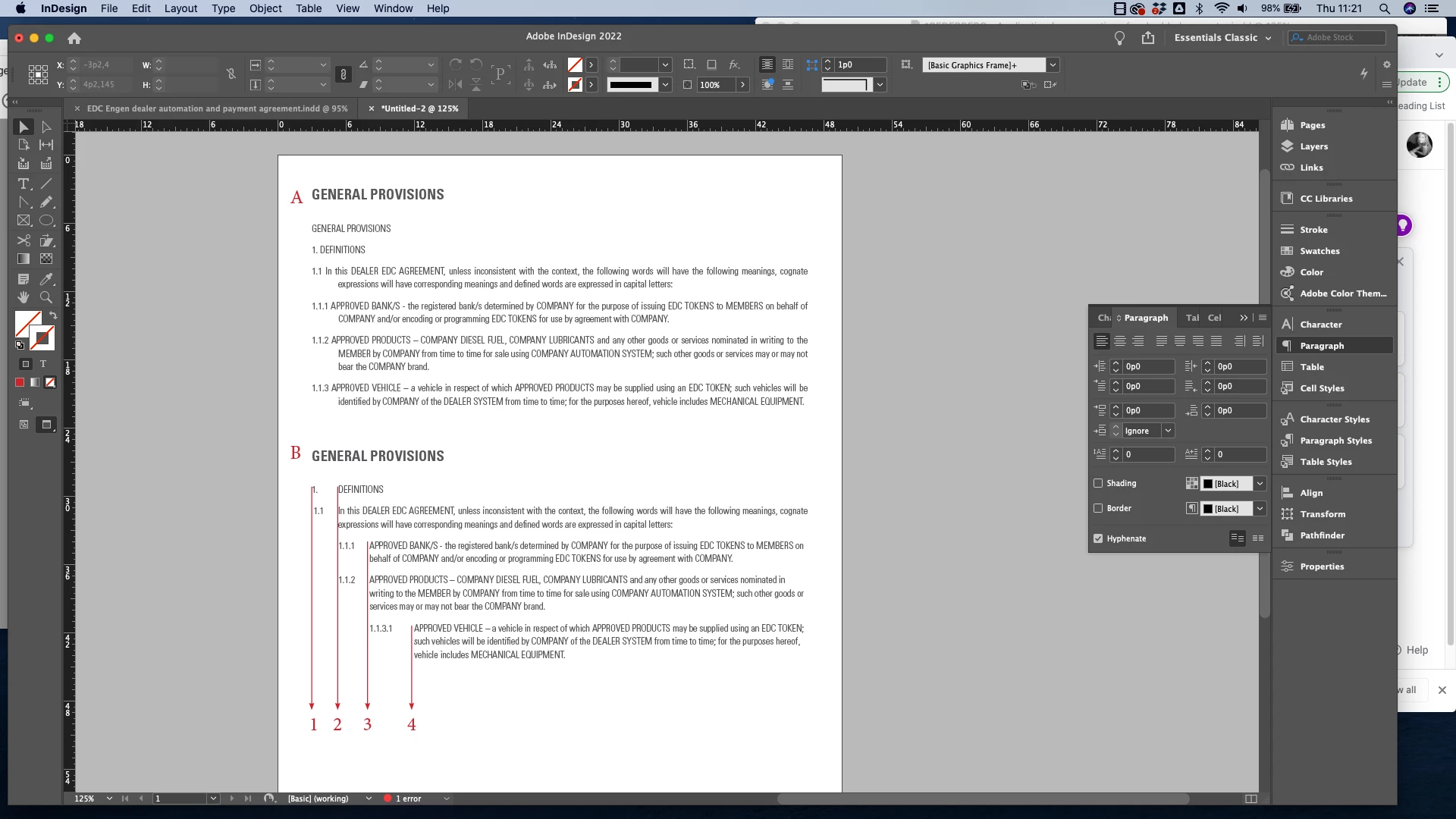The height and width of the screenshot is (819, 1456).
Task: Open the Basic Graphics Frame style dropdown
Action: 1053,65
